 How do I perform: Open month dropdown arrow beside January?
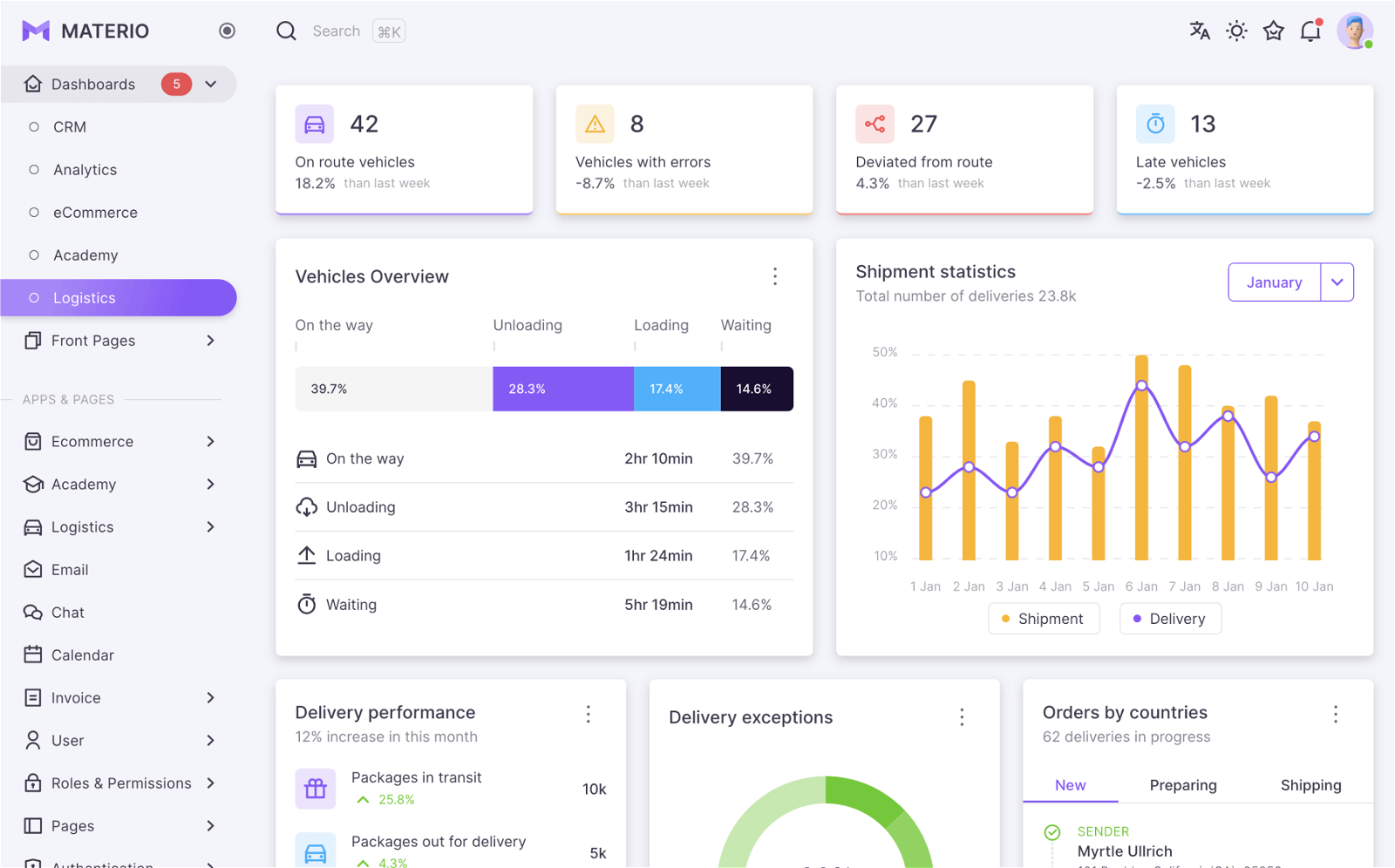[1337, 282]
